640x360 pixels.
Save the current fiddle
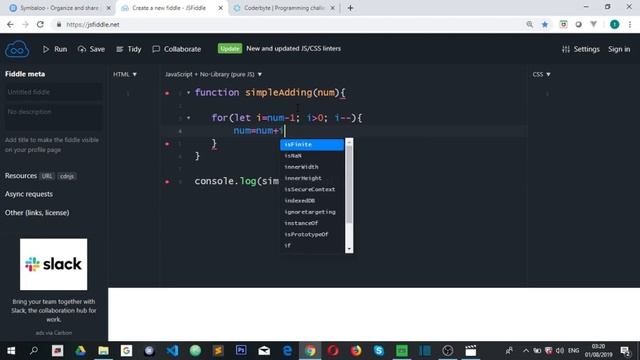(x=91, y=49)
